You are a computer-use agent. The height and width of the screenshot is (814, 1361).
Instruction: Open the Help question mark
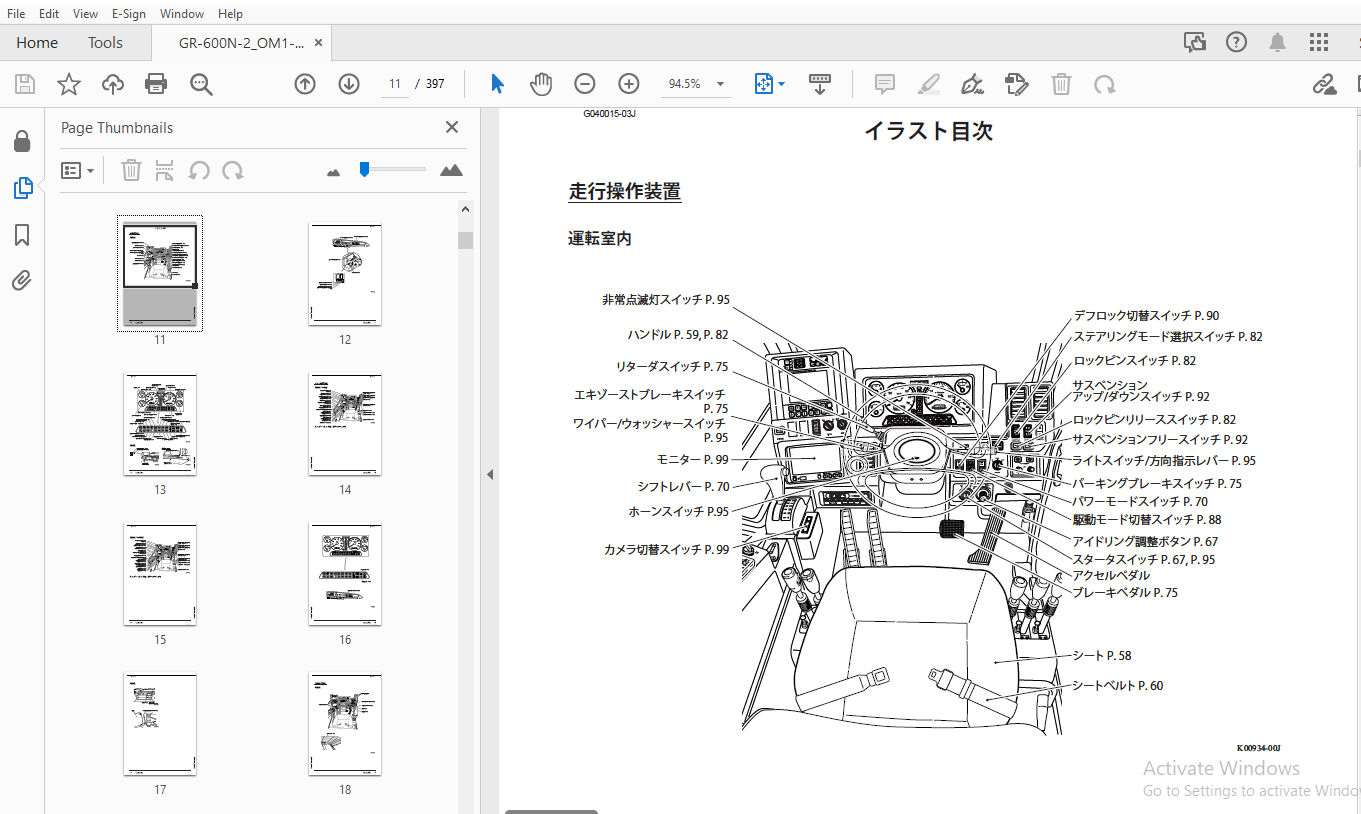1237,42
